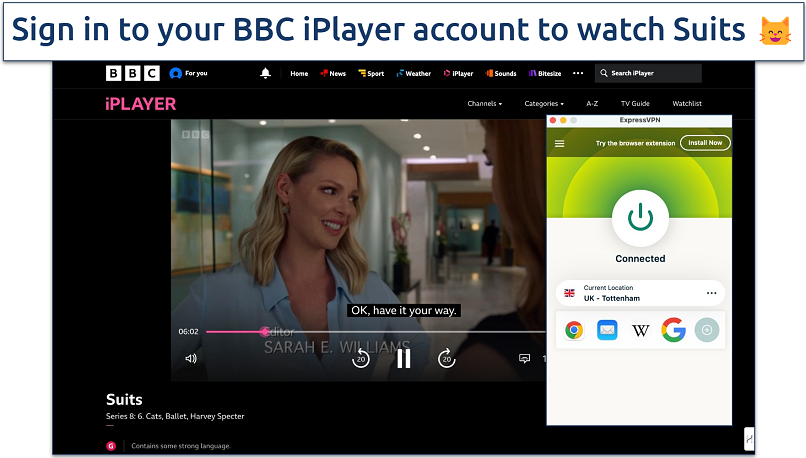
Task: Click "Try the browser extension" text
Action: (x=635, y=143)
